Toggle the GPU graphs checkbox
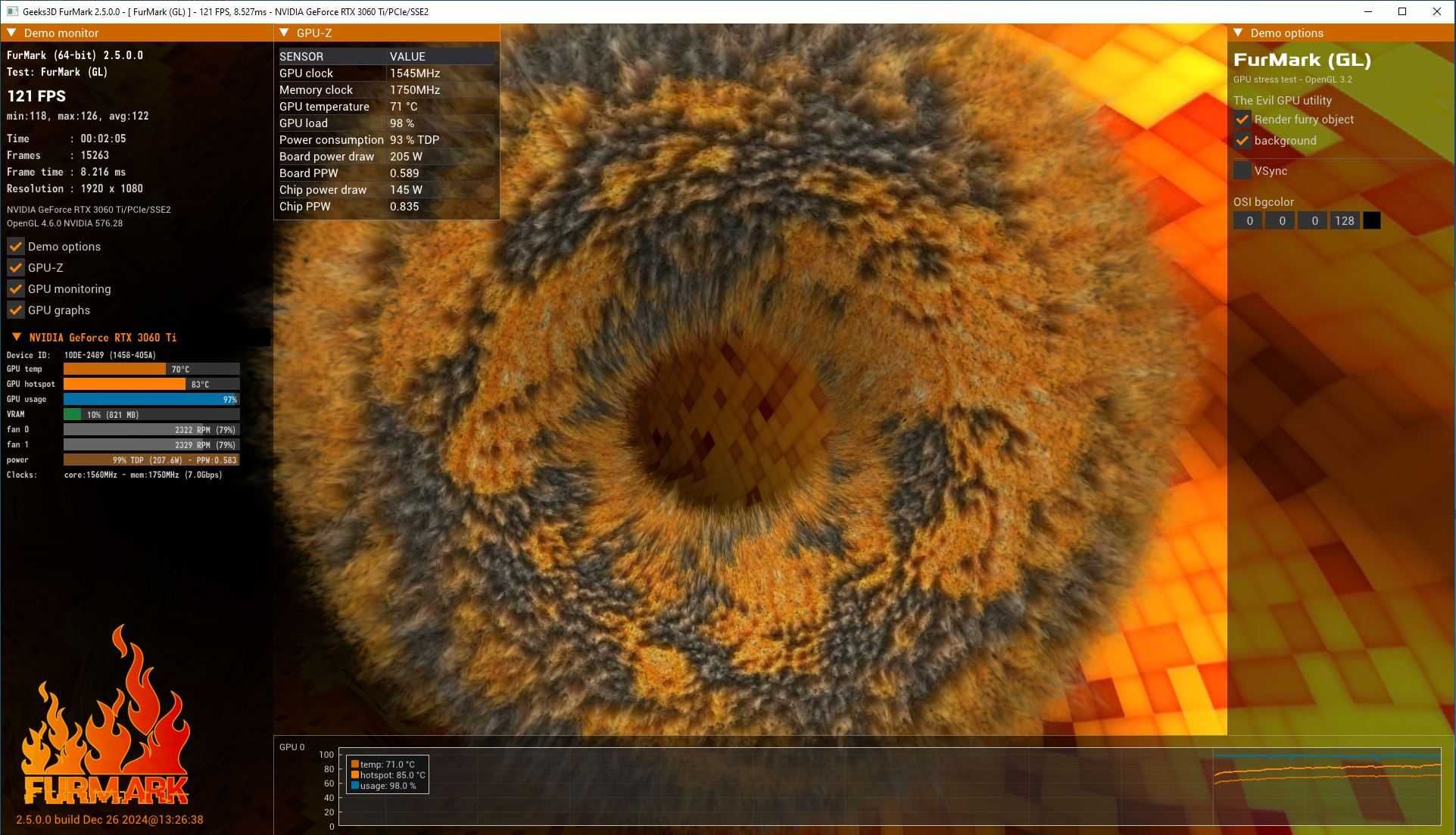This screenshot has height=835, width=1456. point(15,310)
